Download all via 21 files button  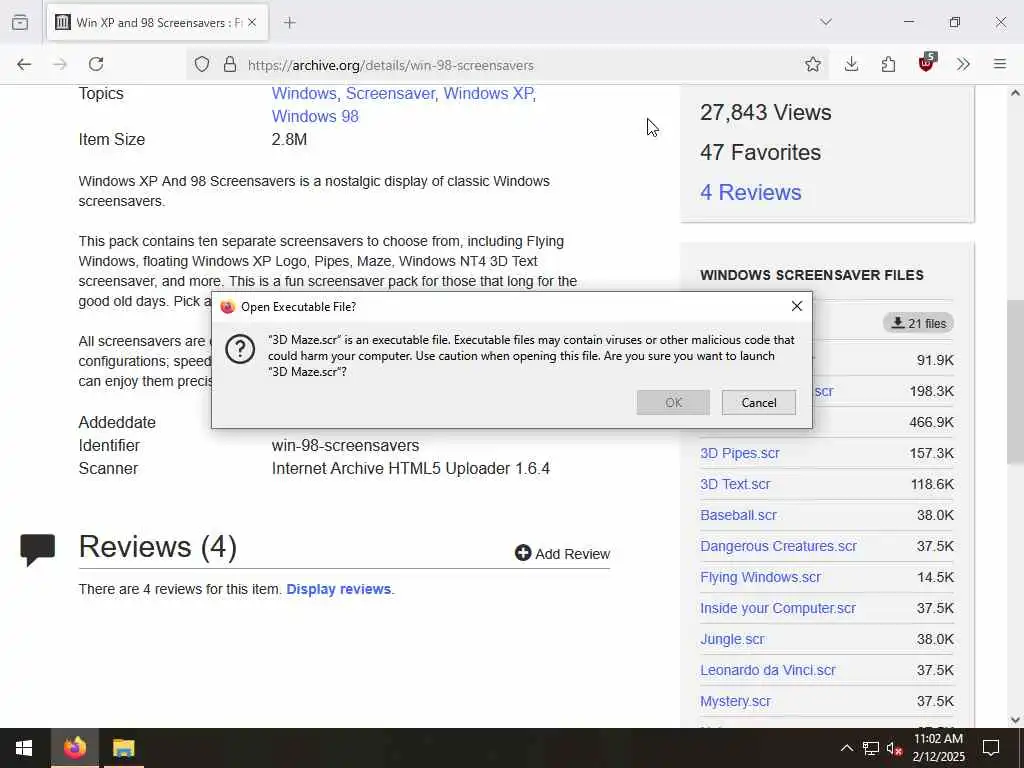[918, 323]
